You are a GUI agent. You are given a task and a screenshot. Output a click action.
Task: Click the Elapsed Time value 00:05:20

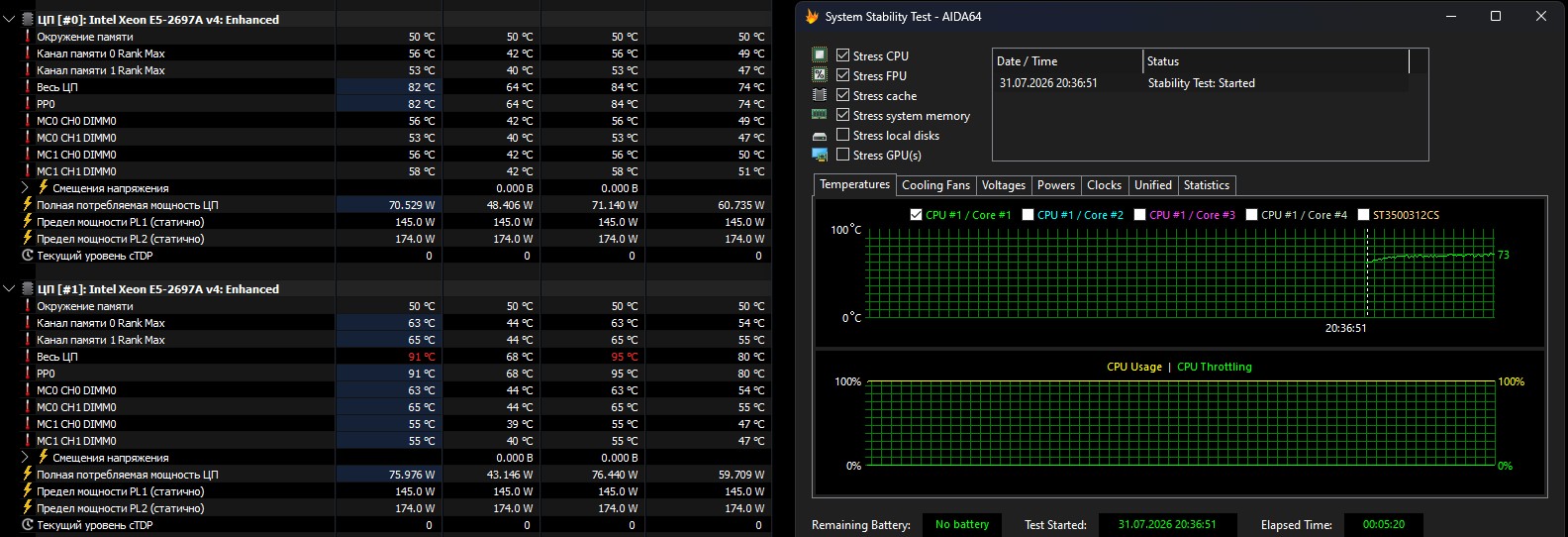pyautogui.click(x=1383, y=524)
